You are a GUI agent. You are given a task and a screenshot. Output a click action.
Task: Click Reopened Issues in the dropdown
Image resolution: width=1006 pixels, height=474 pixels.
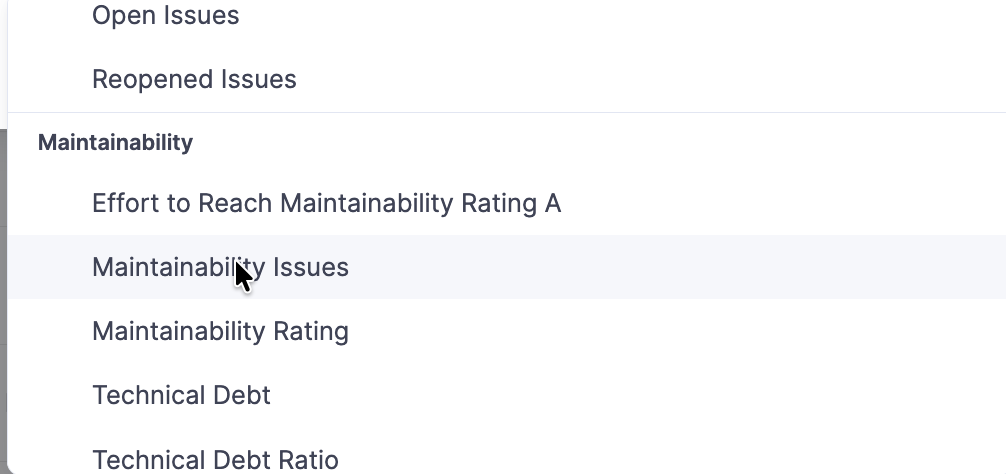(194, 80)
